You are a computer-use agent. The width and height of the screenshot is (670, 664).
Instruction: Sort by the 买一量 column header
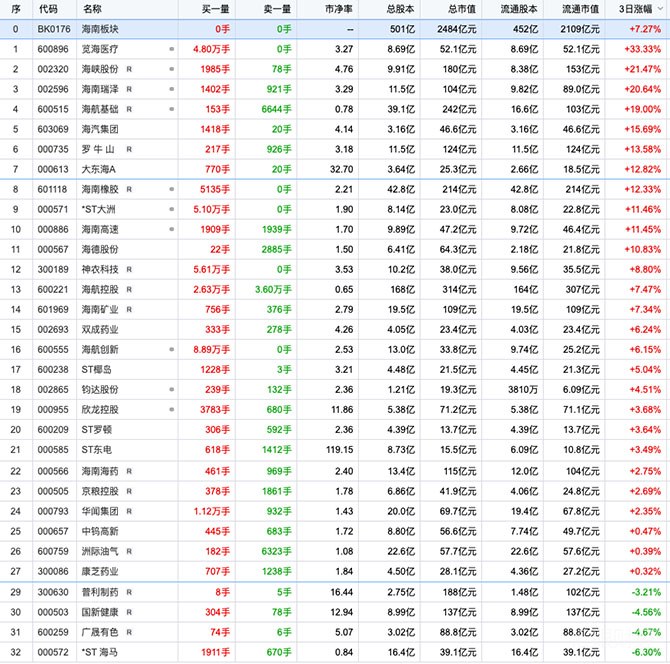tap(215, 9)
